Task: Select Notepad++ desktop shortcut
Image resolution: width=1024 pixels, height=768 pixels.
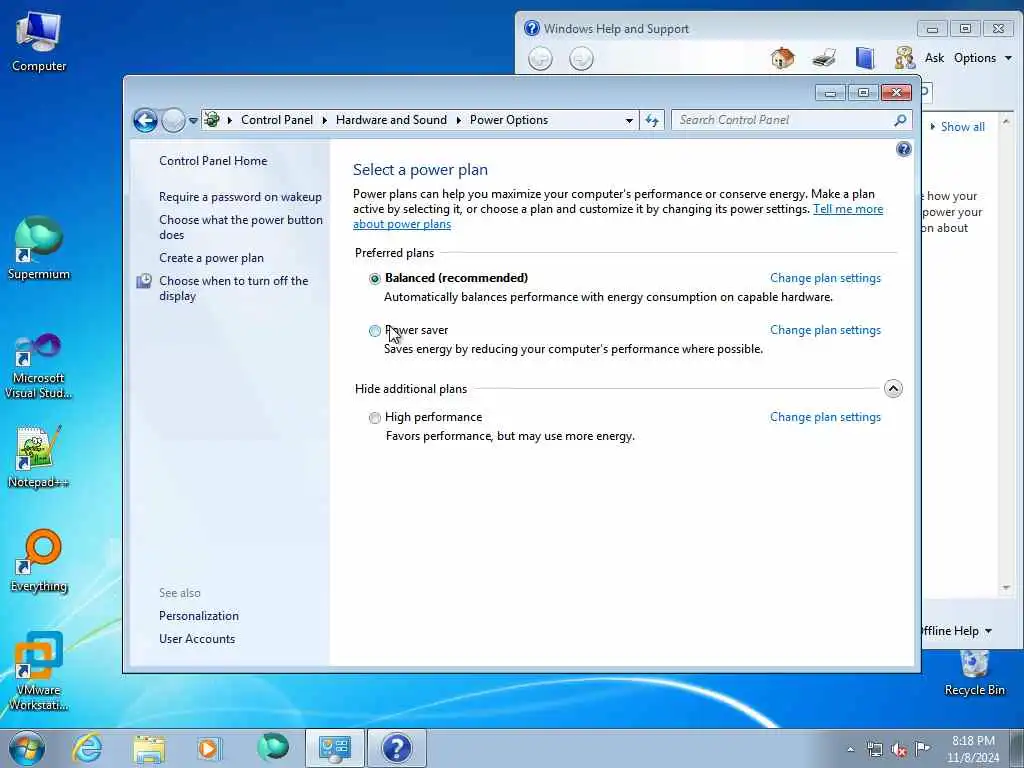Action: pyautogui.click(x=39, y=457)
